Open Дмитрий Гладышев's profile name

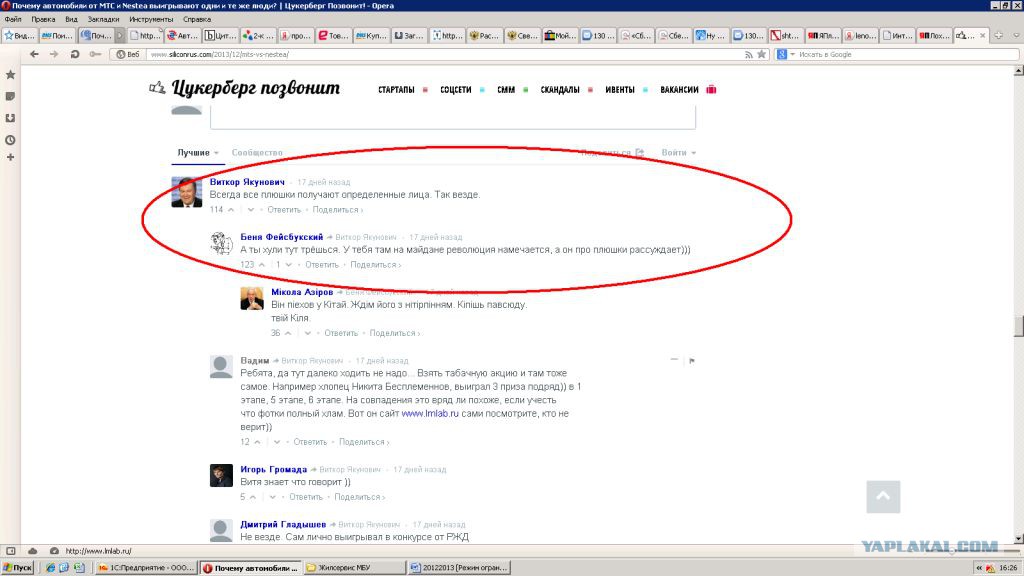tap(283, 524)
